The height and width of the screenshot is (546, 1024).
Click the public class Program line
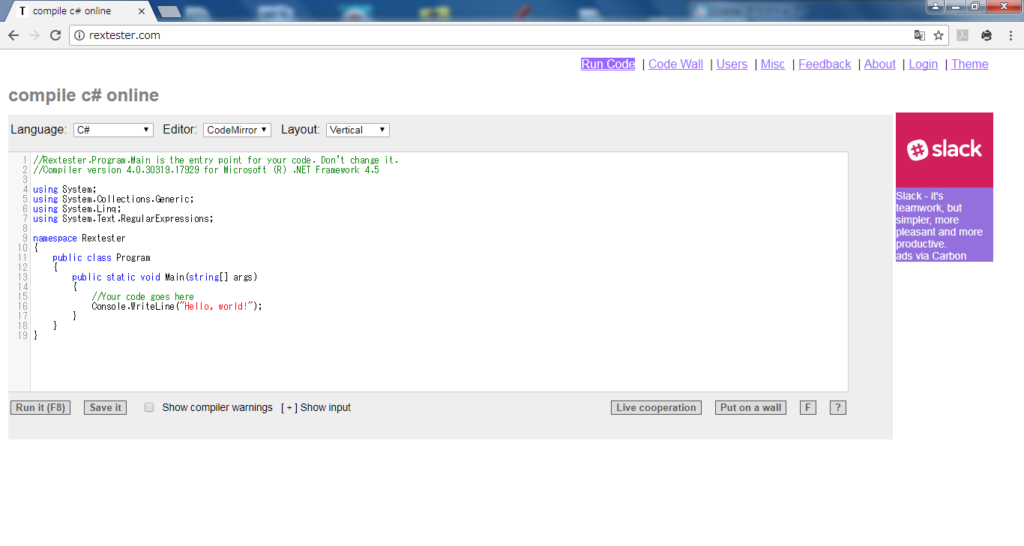pyautogui.click(x=101, y=258)
